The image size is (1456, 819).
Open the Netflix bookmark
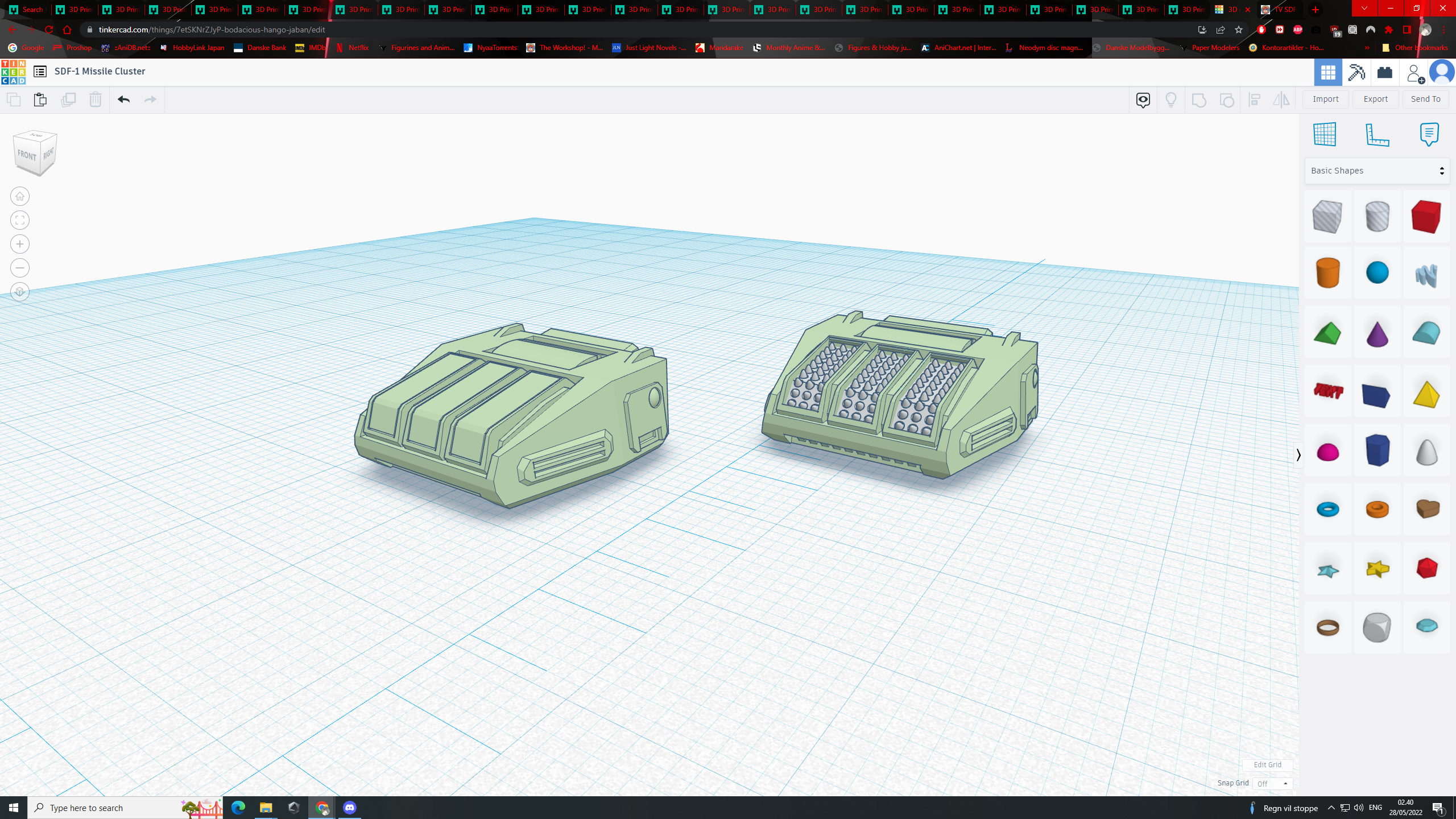pos(352,48)
